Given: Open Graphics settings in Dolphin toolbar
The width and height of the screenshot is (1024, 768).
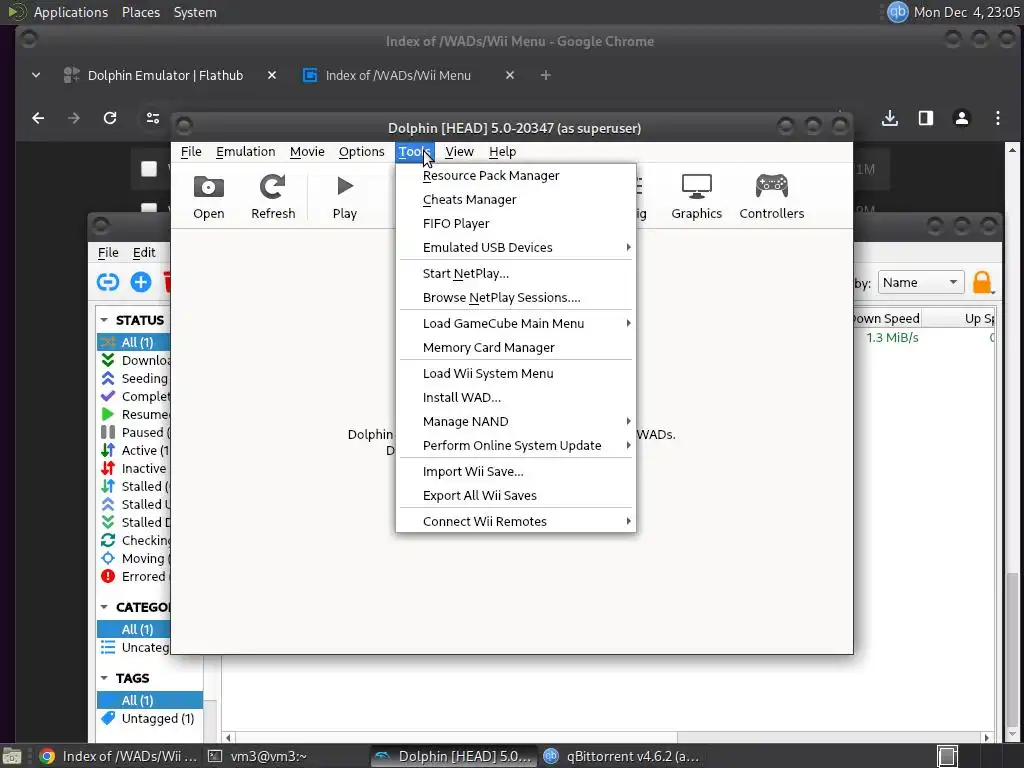Looking at the screenshot, I should [x=696, y=197].
